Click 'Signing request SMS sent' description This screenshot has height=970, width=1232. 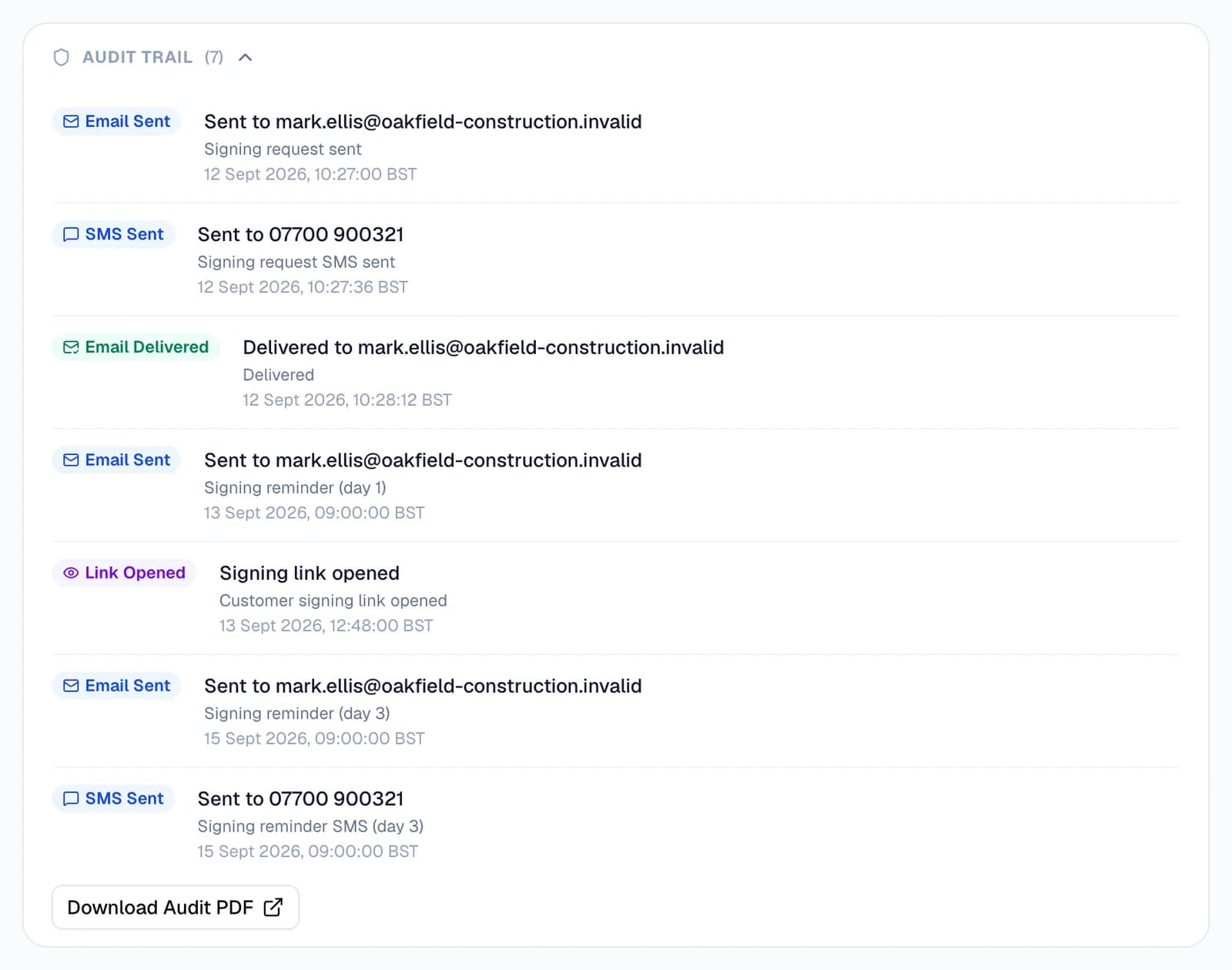coord(296,263)
